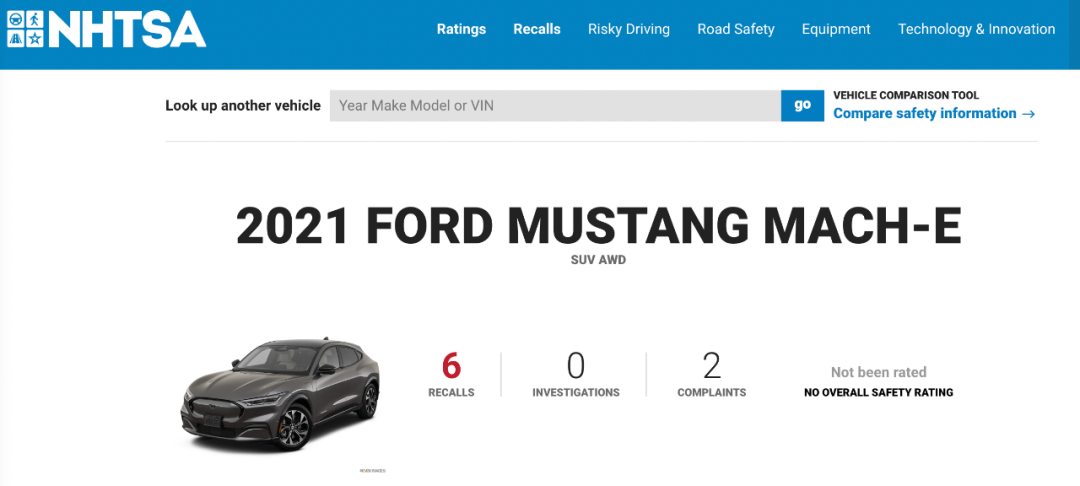Click the SUV AWD subtitle text
This screenshot has height=486, width=1080.
click(599, 261)
